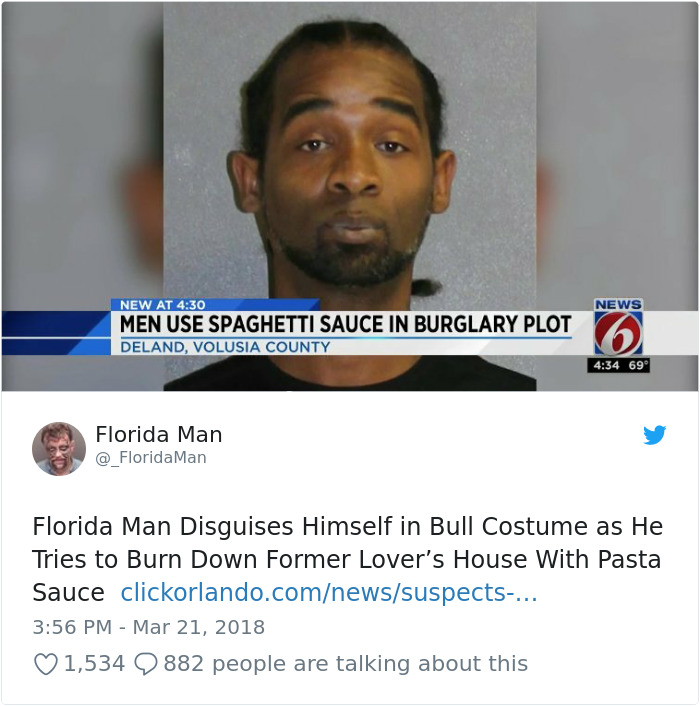Screen dimensions: 700x706
Task: Like the tweet with the heart icon
Action: pyautogui.click(x=46, y=664)
